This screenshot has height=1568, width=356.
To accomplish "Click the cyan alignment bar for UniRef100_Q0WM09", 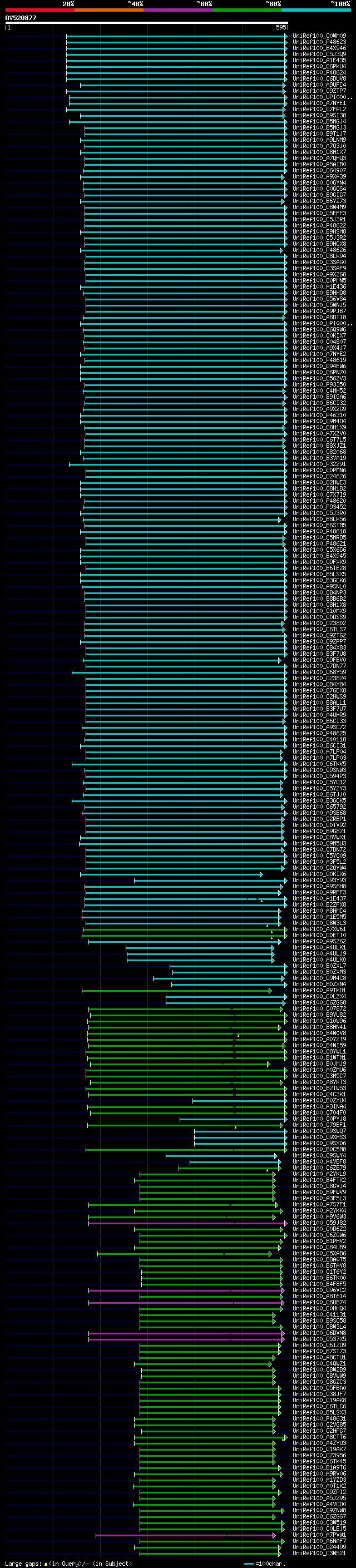I will (176, 36).
